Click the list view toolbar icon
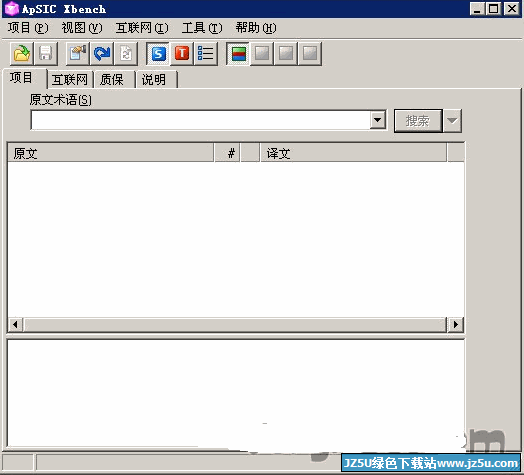The width and height of the screenshot is (524, 475). [x=206, y=53]
